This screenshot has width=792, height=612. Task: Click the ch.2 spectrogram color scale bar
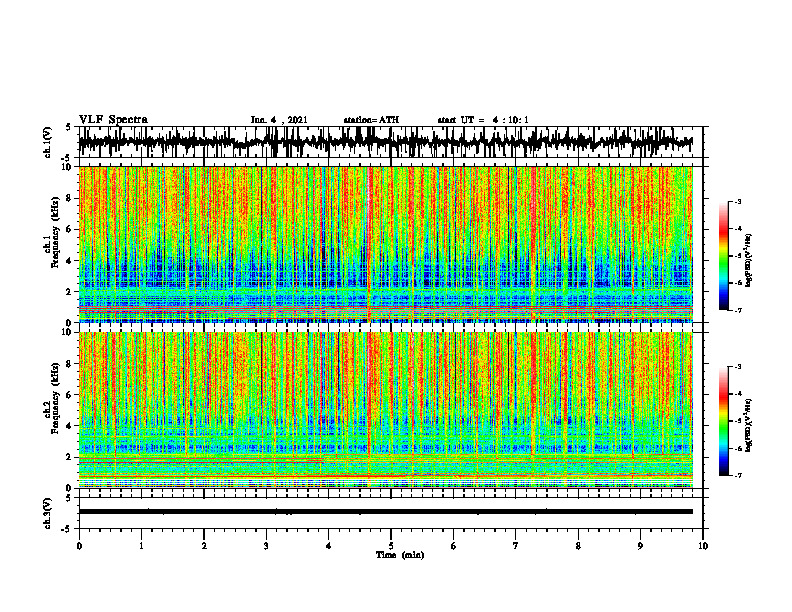click(723, 421)
